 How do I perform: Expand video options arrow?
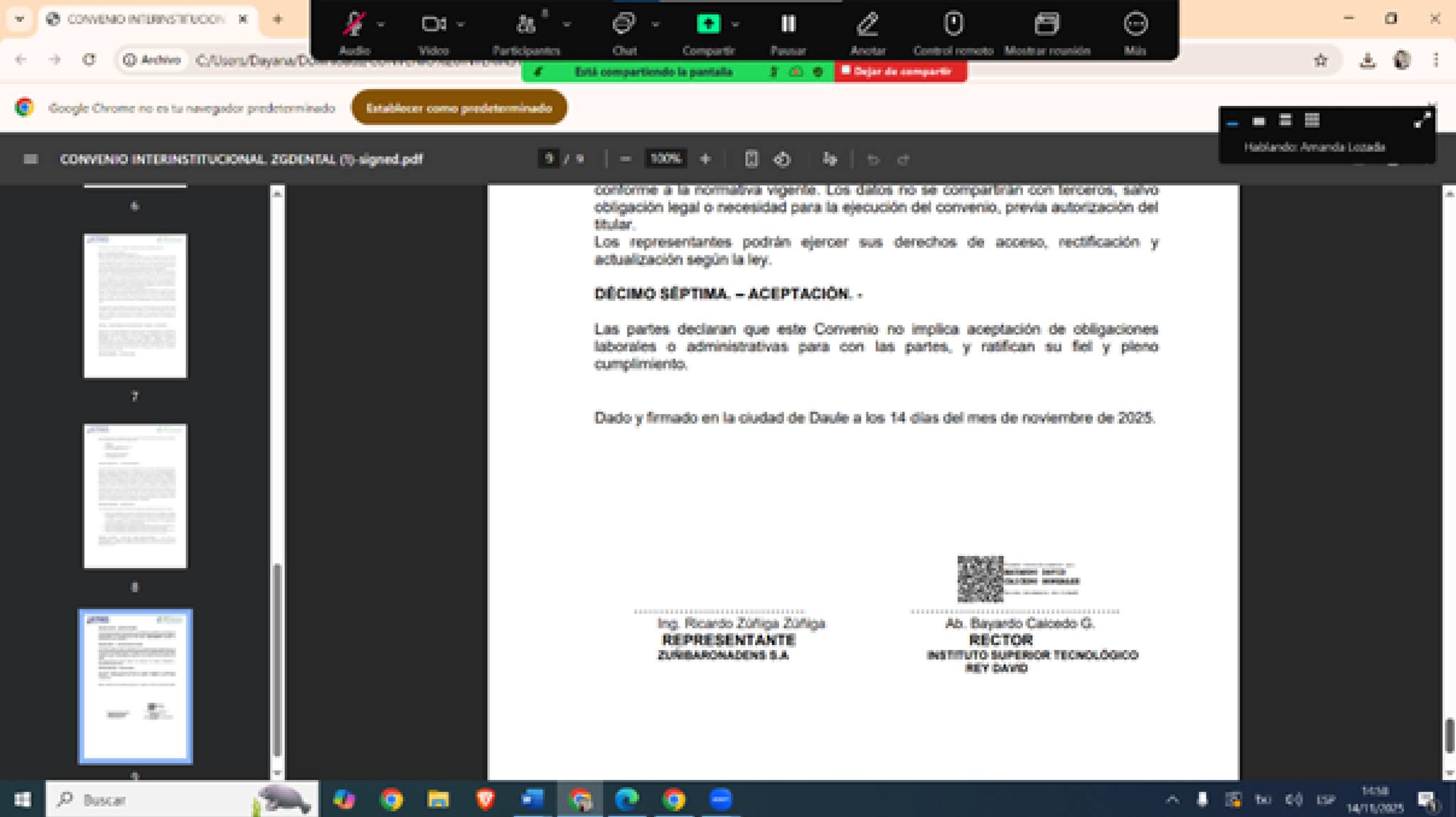(461, 25)
